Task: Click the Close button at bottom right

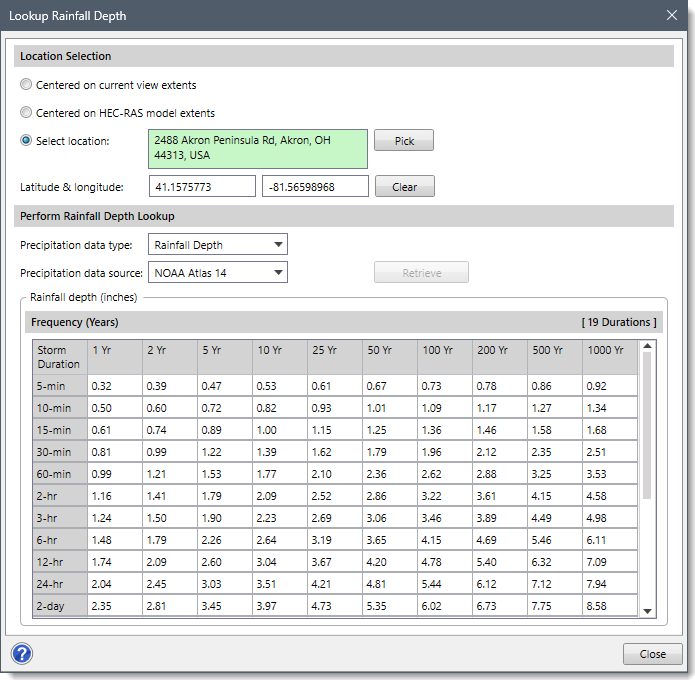Action: 652,654
